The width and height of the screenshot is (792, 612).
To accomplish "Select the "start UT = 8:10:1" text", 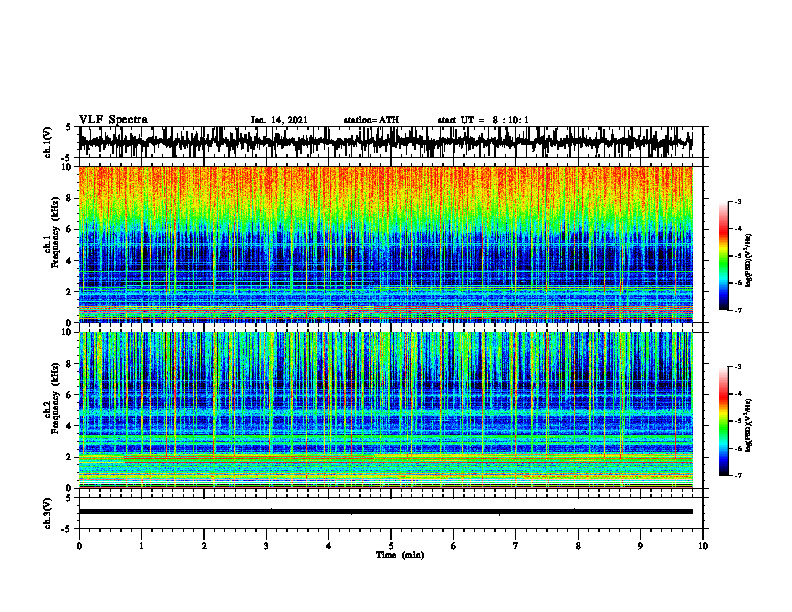I will point(483,120).
